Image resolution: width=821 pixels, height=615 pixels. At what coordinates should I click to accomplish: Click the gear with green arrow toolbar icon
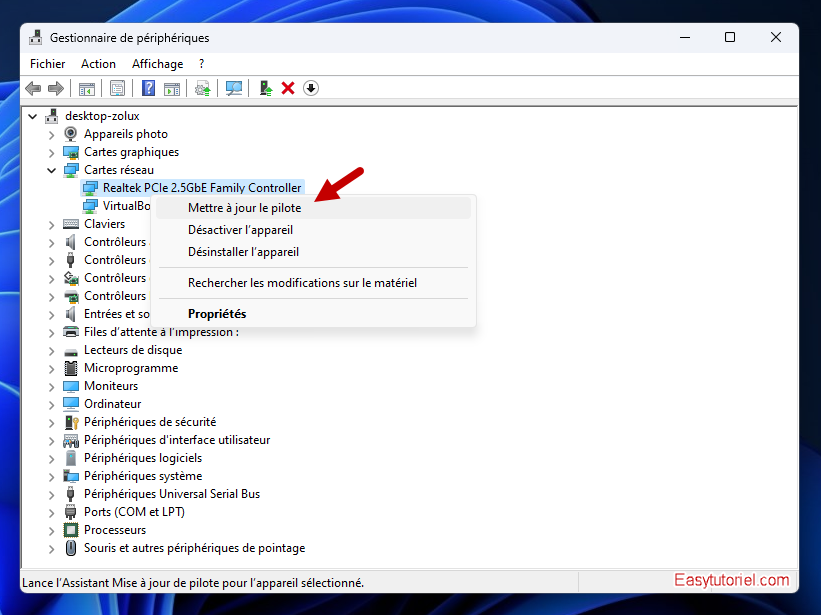click(203, 88)
